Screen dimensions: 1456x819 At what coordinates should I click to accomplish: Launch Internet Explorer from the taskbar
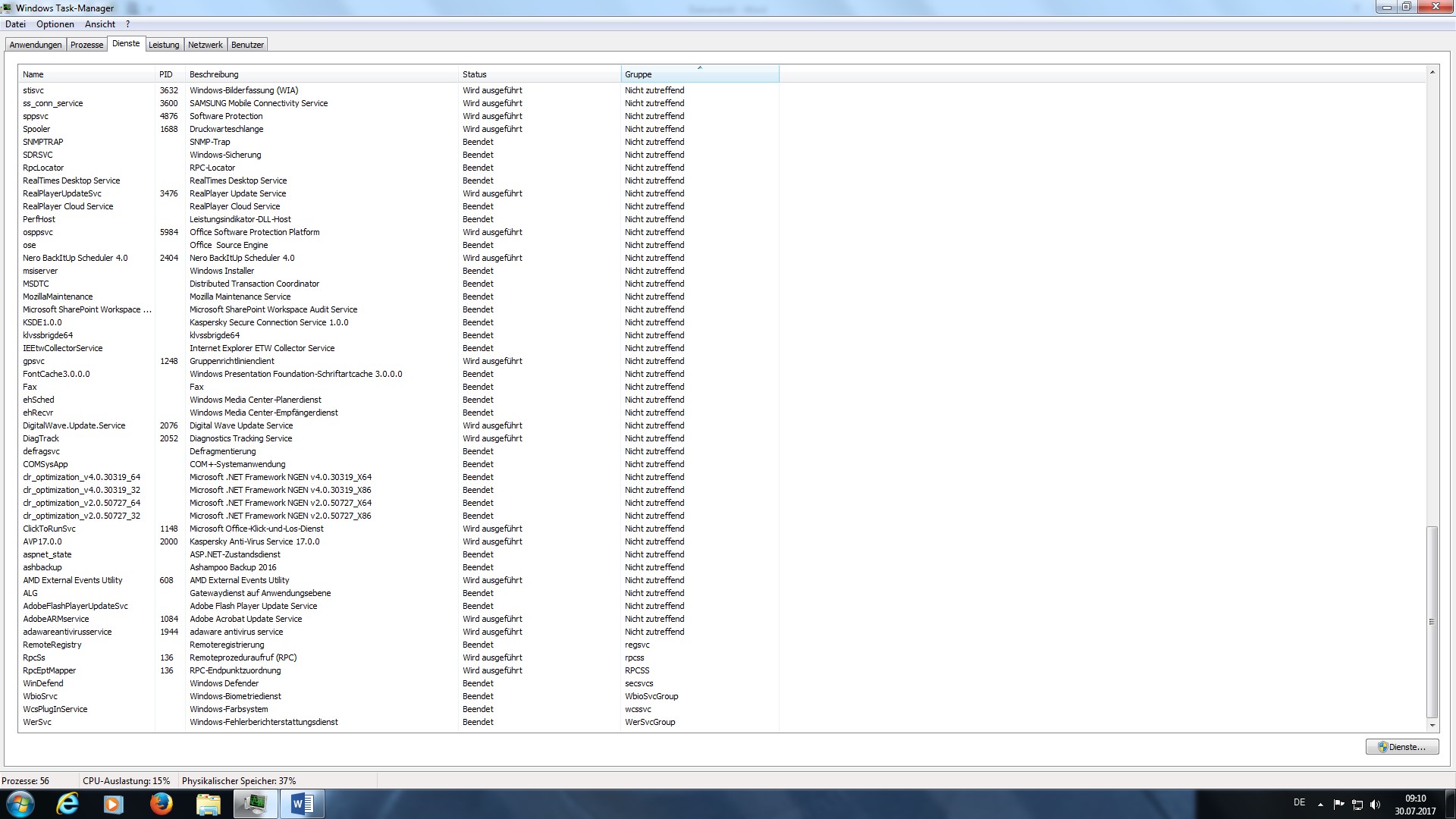point(67,804)
